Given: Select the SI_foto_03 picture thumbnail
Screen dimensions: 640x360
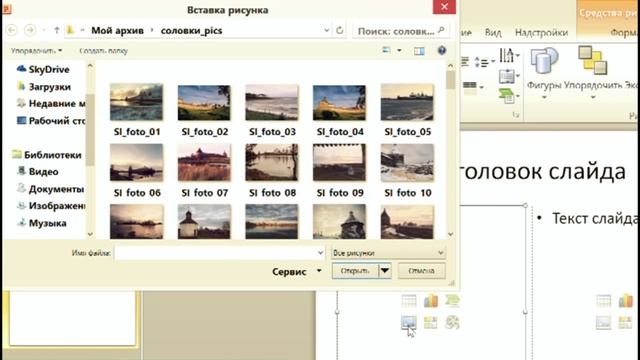Looking at the screenshot, I should (272, 102).
